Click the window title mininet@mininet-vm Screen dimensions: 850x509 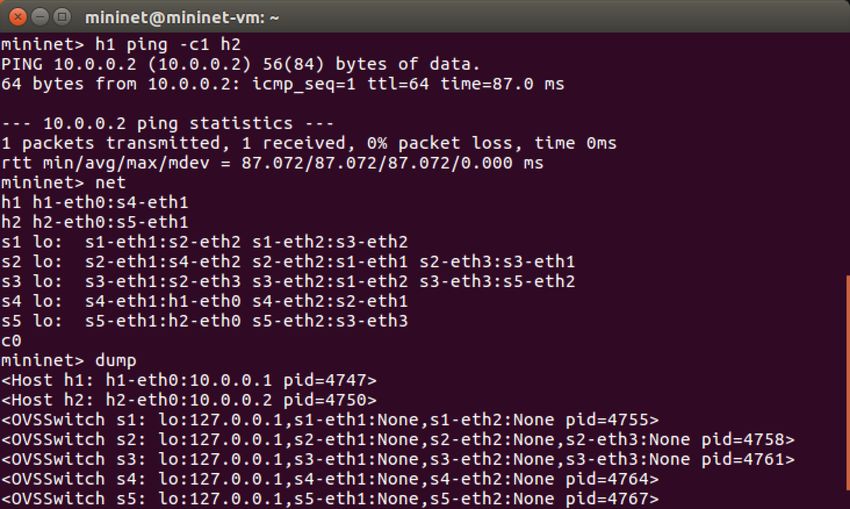click(182, 18)
